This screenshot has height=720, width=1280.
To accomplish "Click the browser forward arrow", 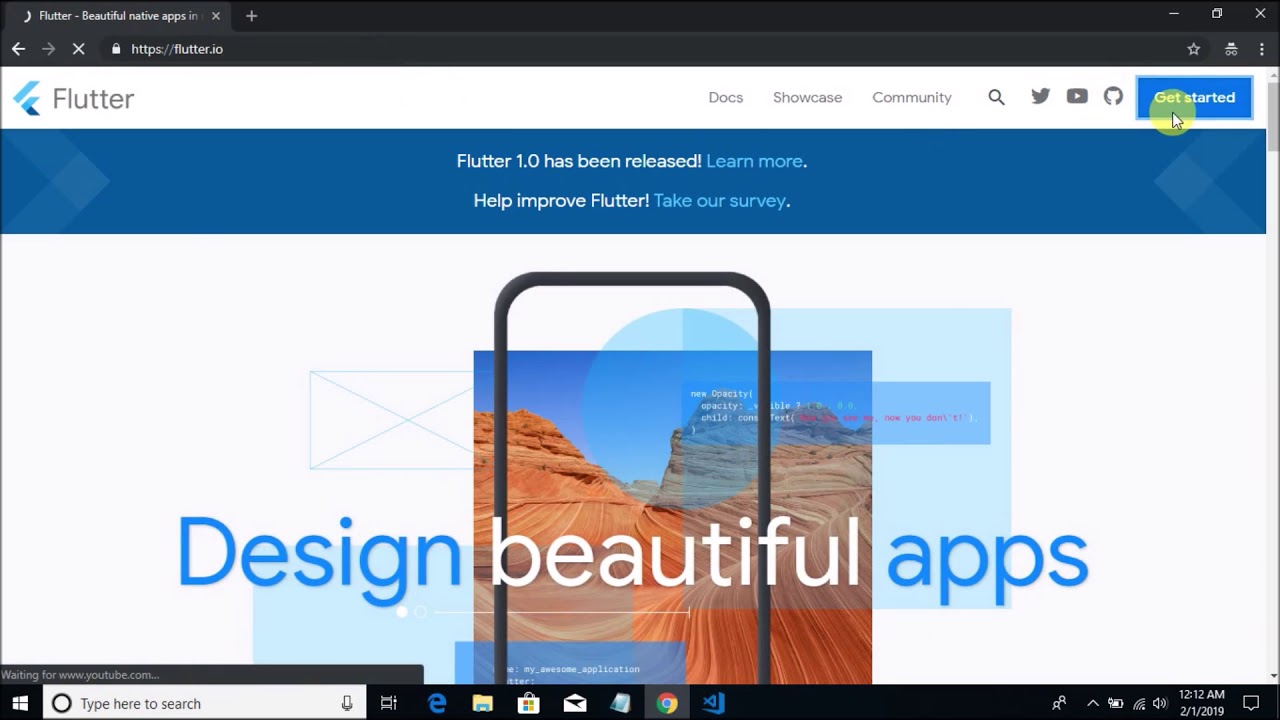I will coord(48,49).
